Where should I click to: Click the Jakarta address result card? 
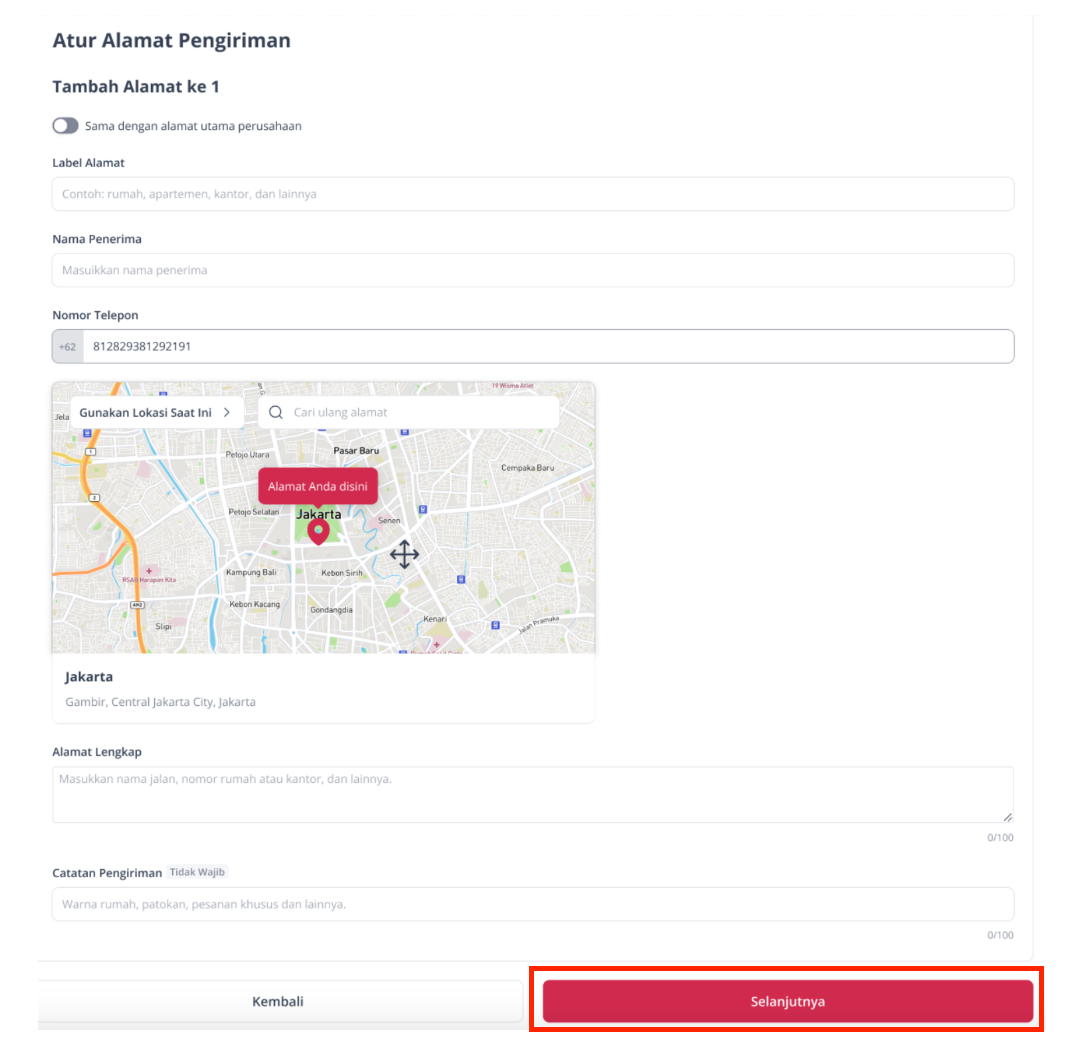point(323,689)
